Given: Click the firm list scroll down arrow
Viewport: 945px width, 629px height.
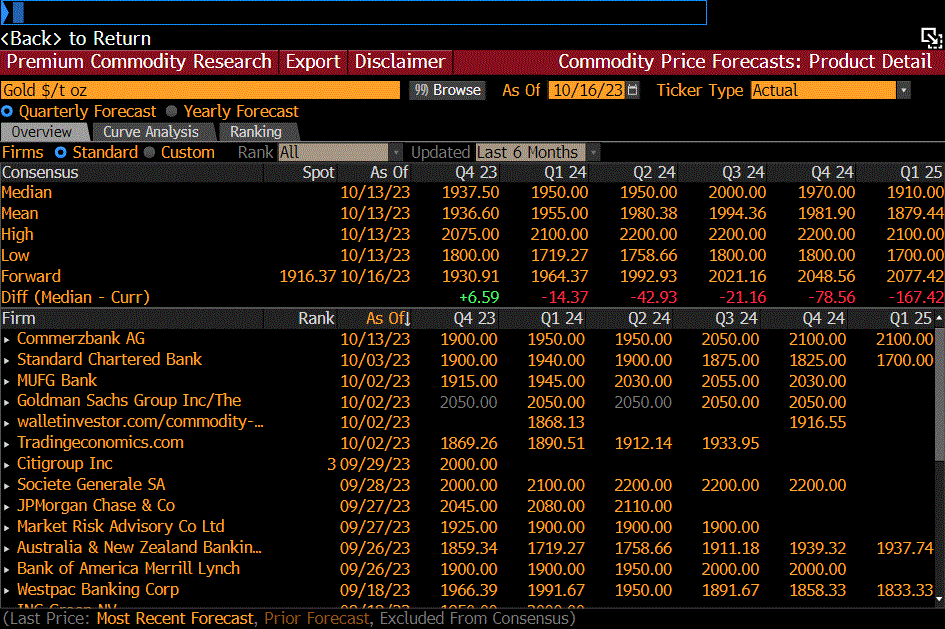Looking at the screenshot, I should pos(939,599).
